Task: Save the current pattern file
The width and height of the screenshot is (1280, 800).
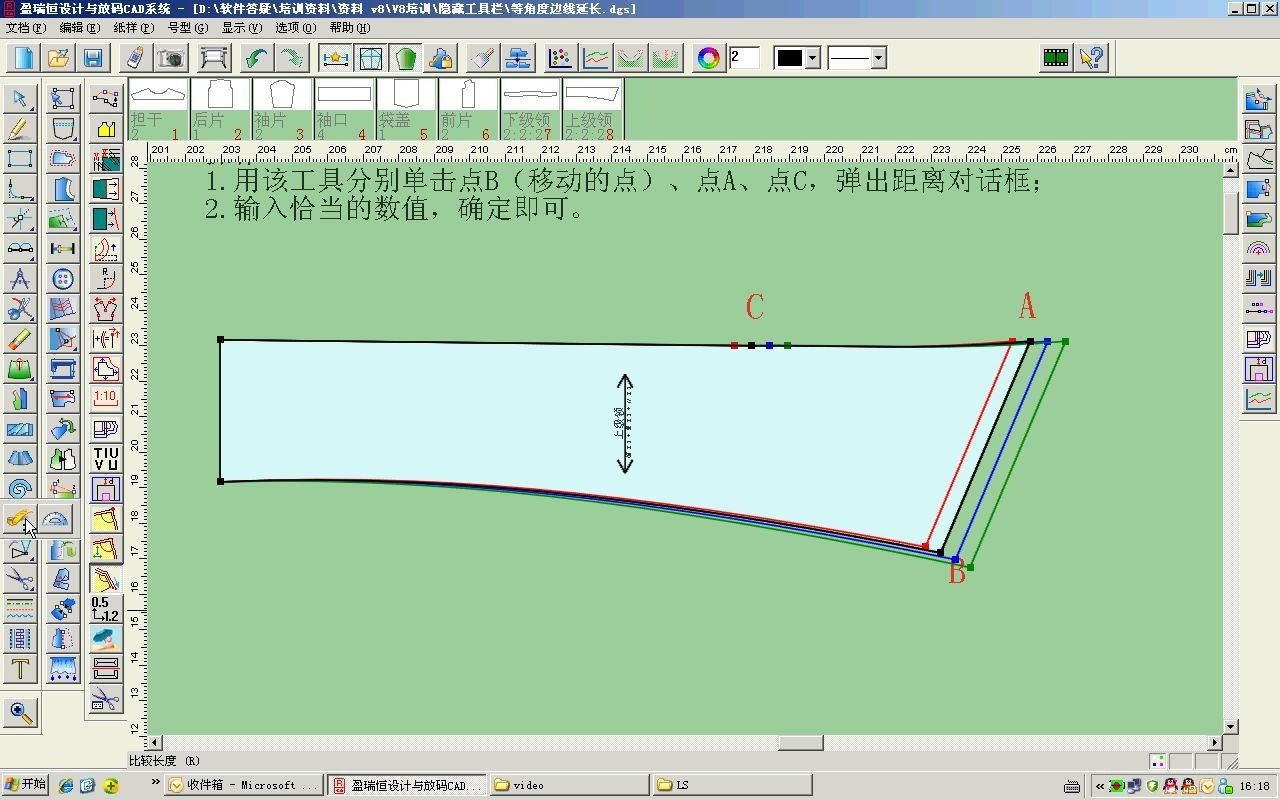Action: tap(92, 58)
